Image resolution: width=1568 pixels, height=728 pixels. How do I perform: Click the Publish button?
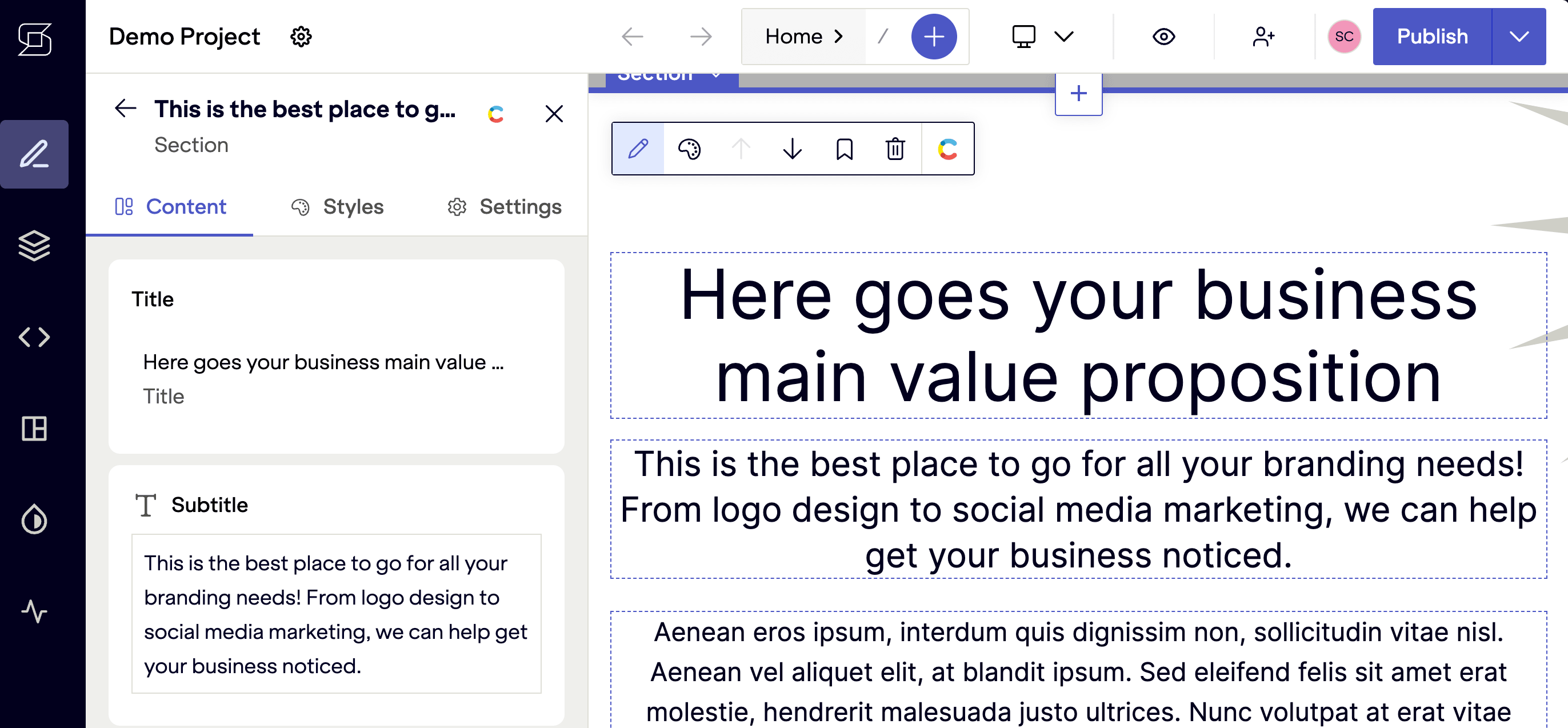[x=1431, y=37]
